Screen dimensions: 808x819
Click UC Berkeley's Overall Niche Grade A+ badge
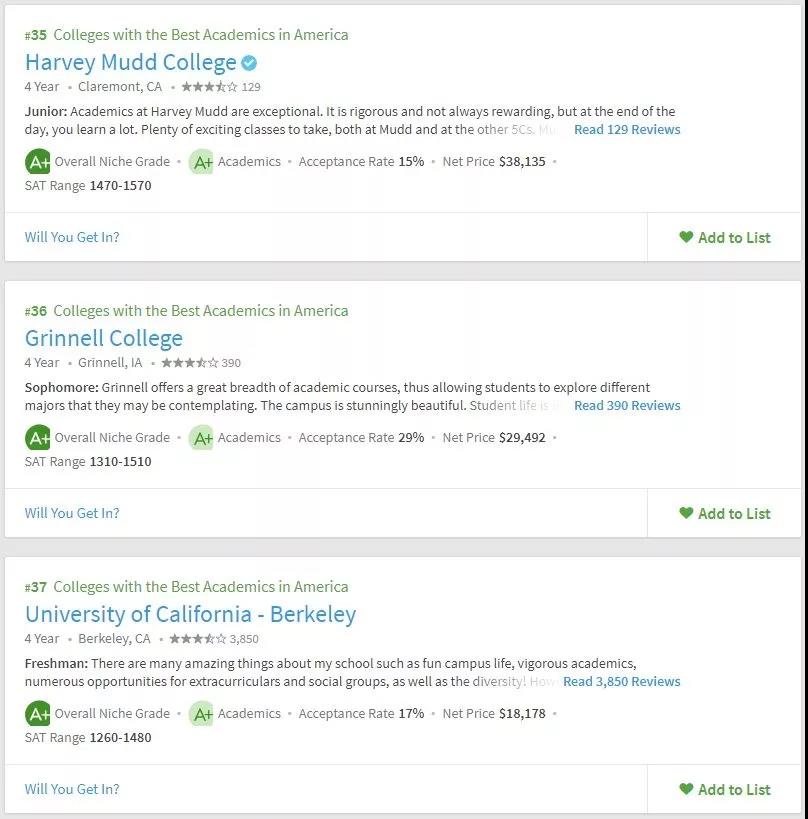38,713
